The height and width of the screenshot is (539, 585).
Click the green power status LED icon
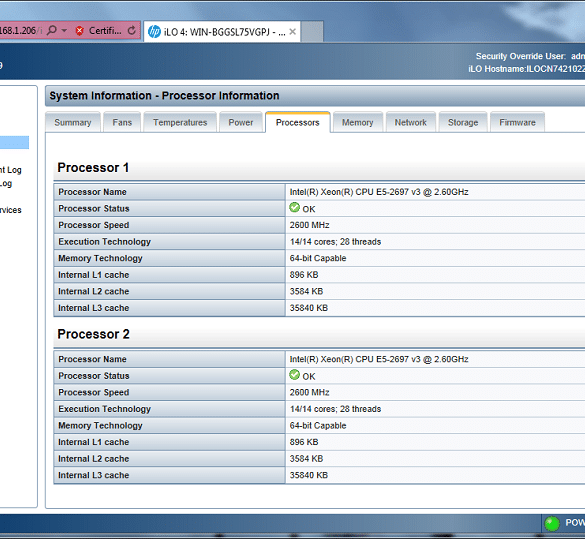click(x=552, y=523)
